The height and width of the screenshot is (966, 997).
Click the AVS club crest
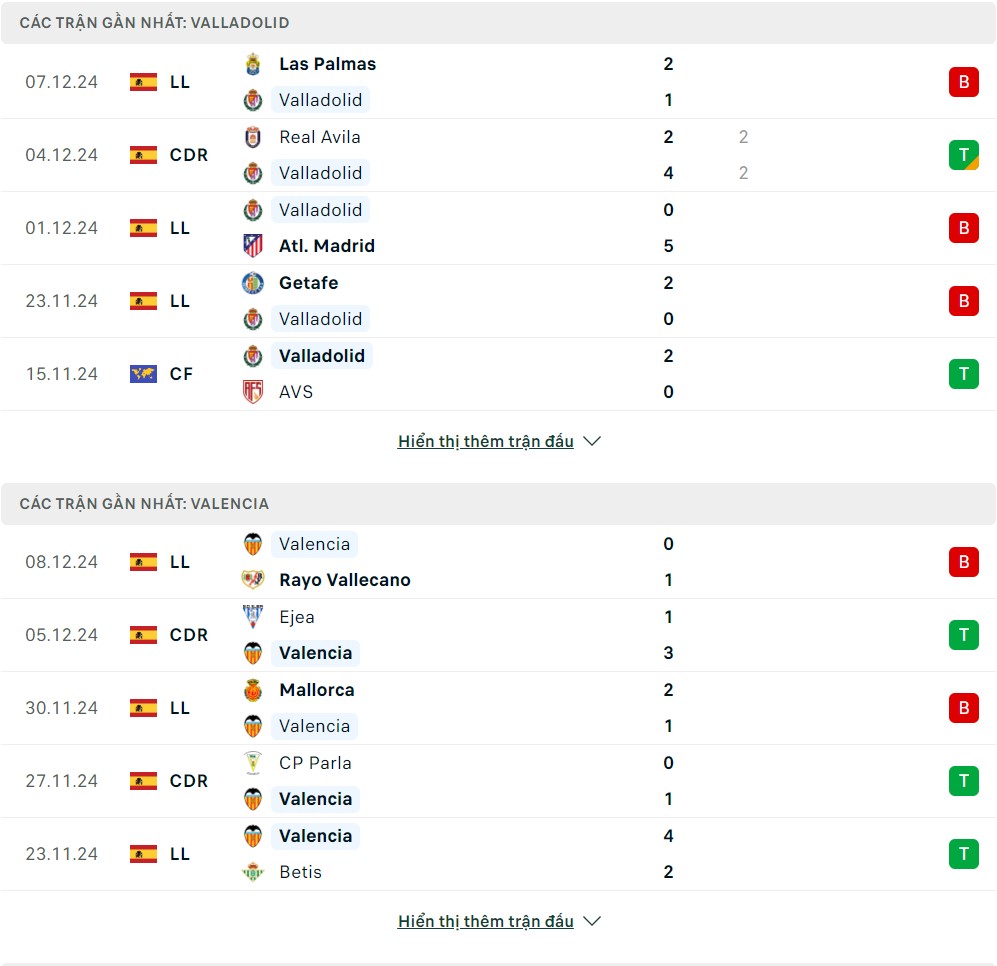click(253, 392)
